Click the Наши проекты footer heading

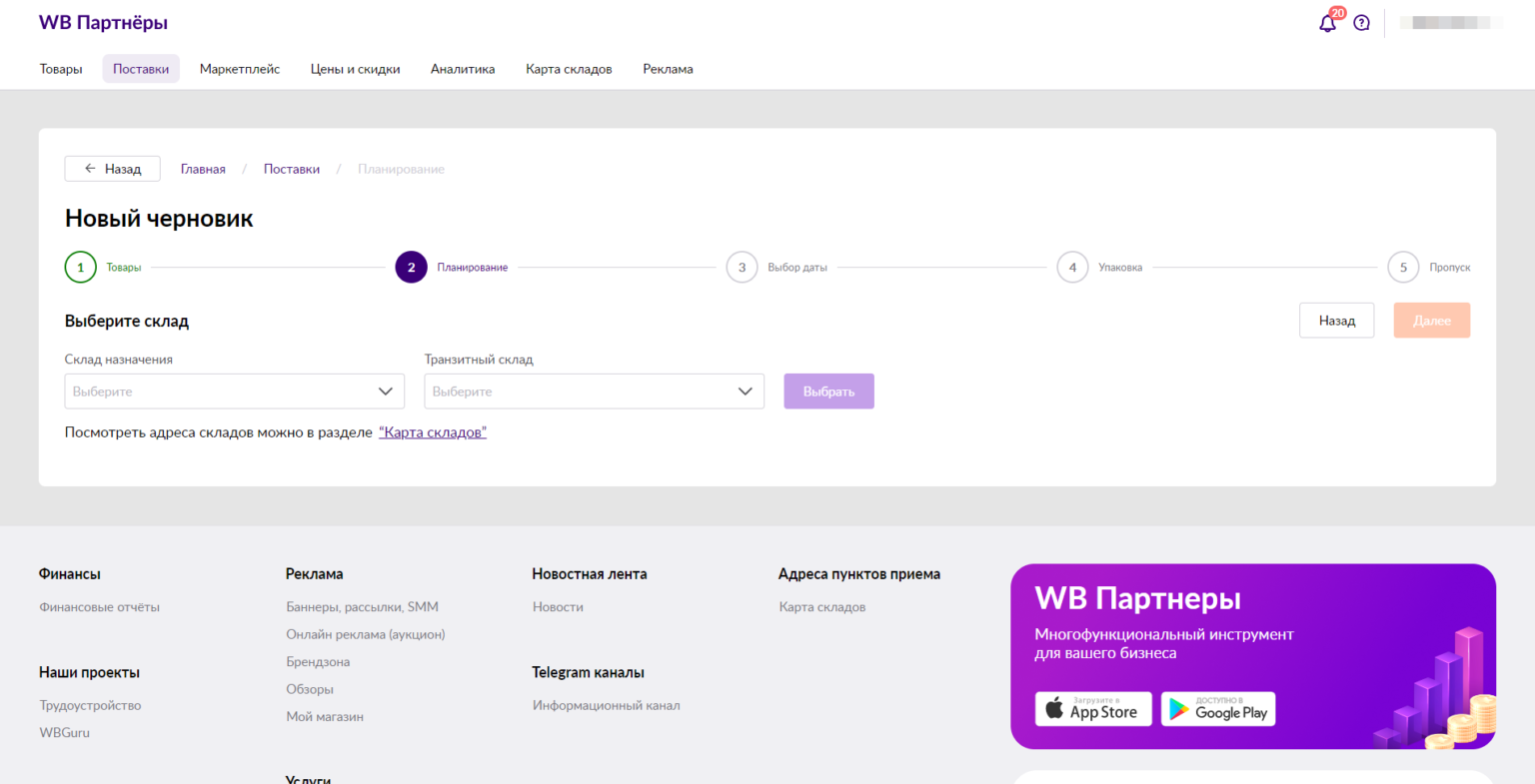[x=90, y=672]
